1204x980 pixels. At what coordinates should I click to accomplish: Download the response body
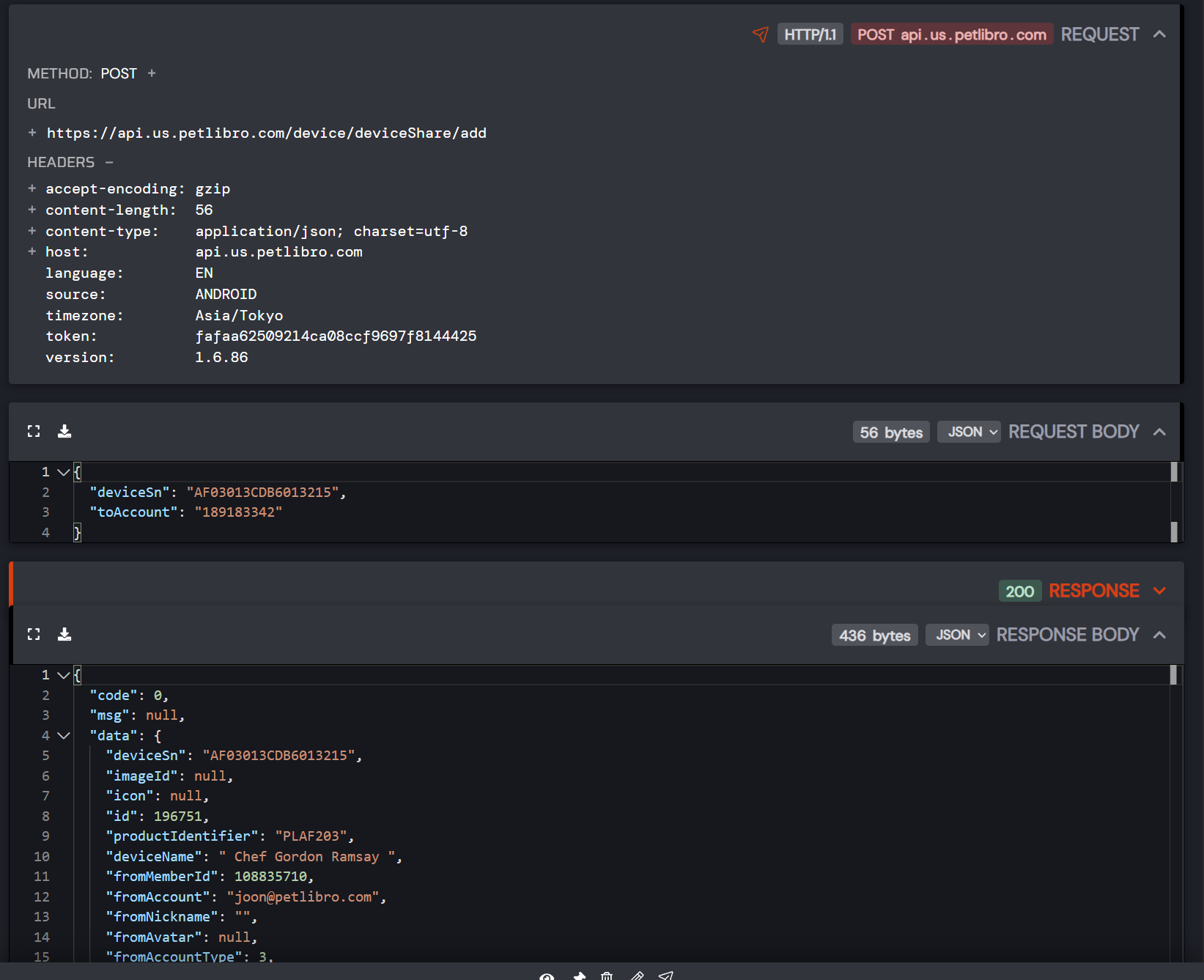click(x=64, y=633)
